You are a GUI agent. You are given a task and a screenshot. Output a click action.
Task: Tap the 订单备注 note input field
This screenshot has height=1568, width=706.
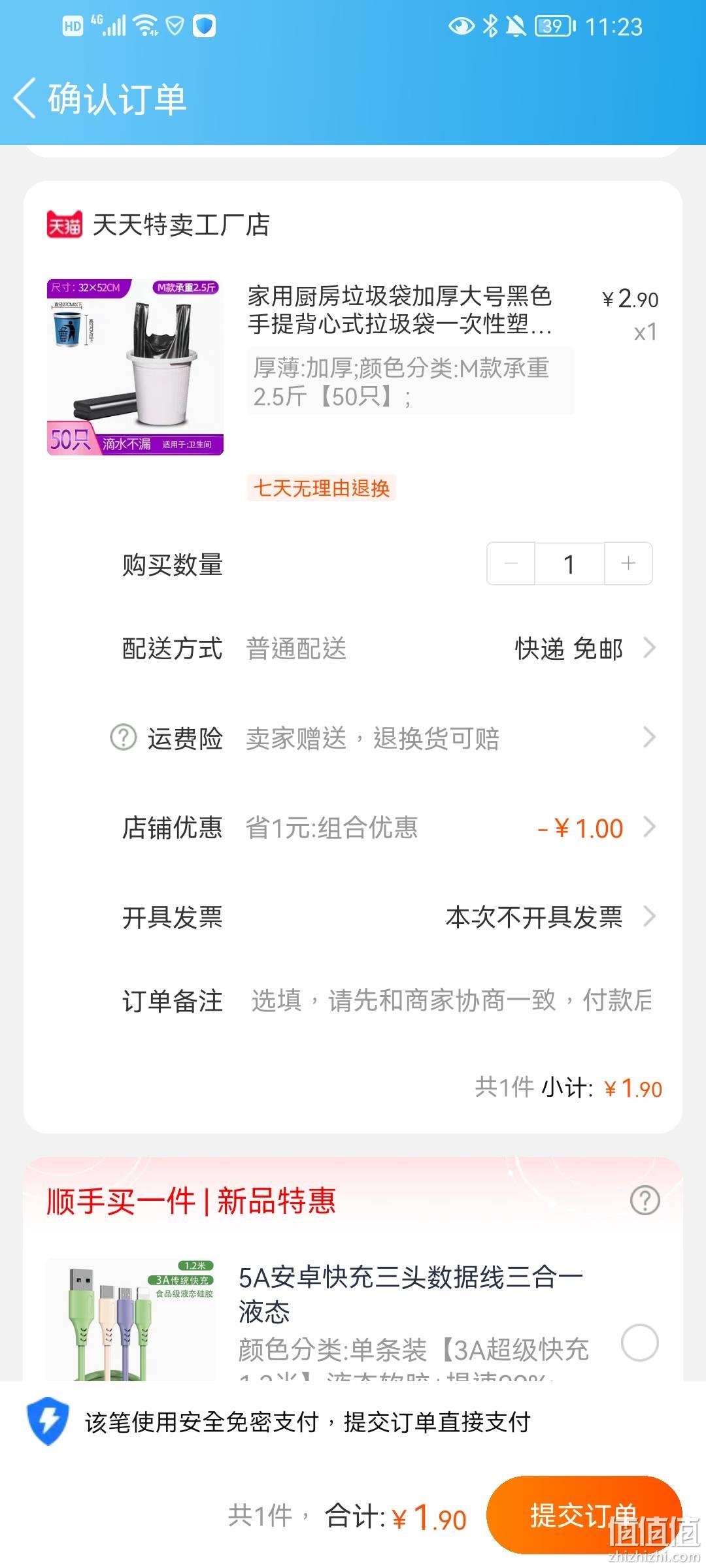click(451, 1000)
